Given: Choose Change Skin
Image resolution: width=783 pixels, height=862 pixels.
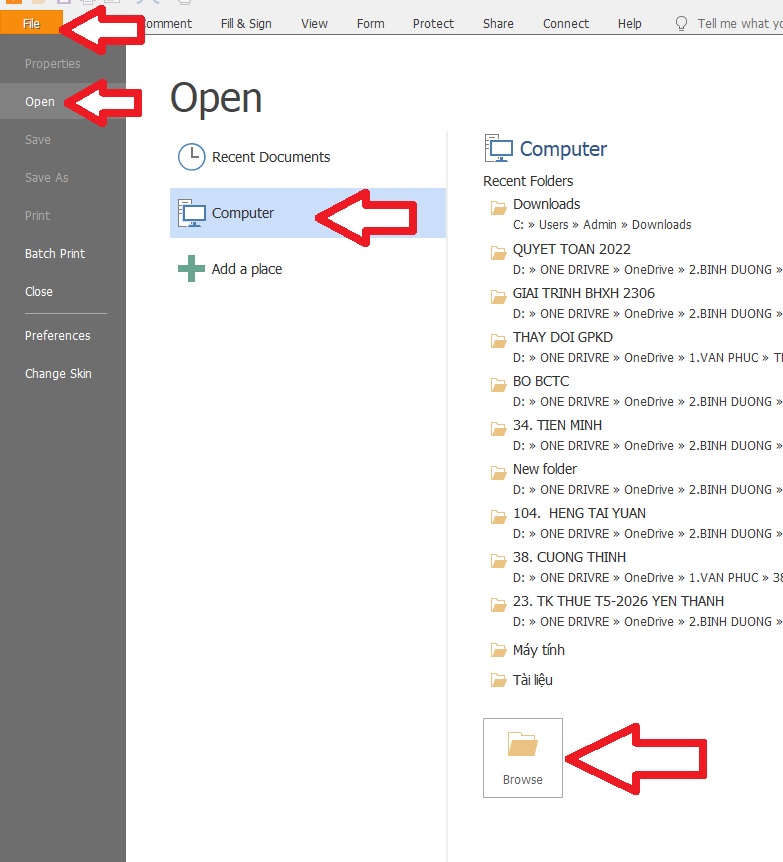Looking at the screenshot, I should click(x=58, y=373).
